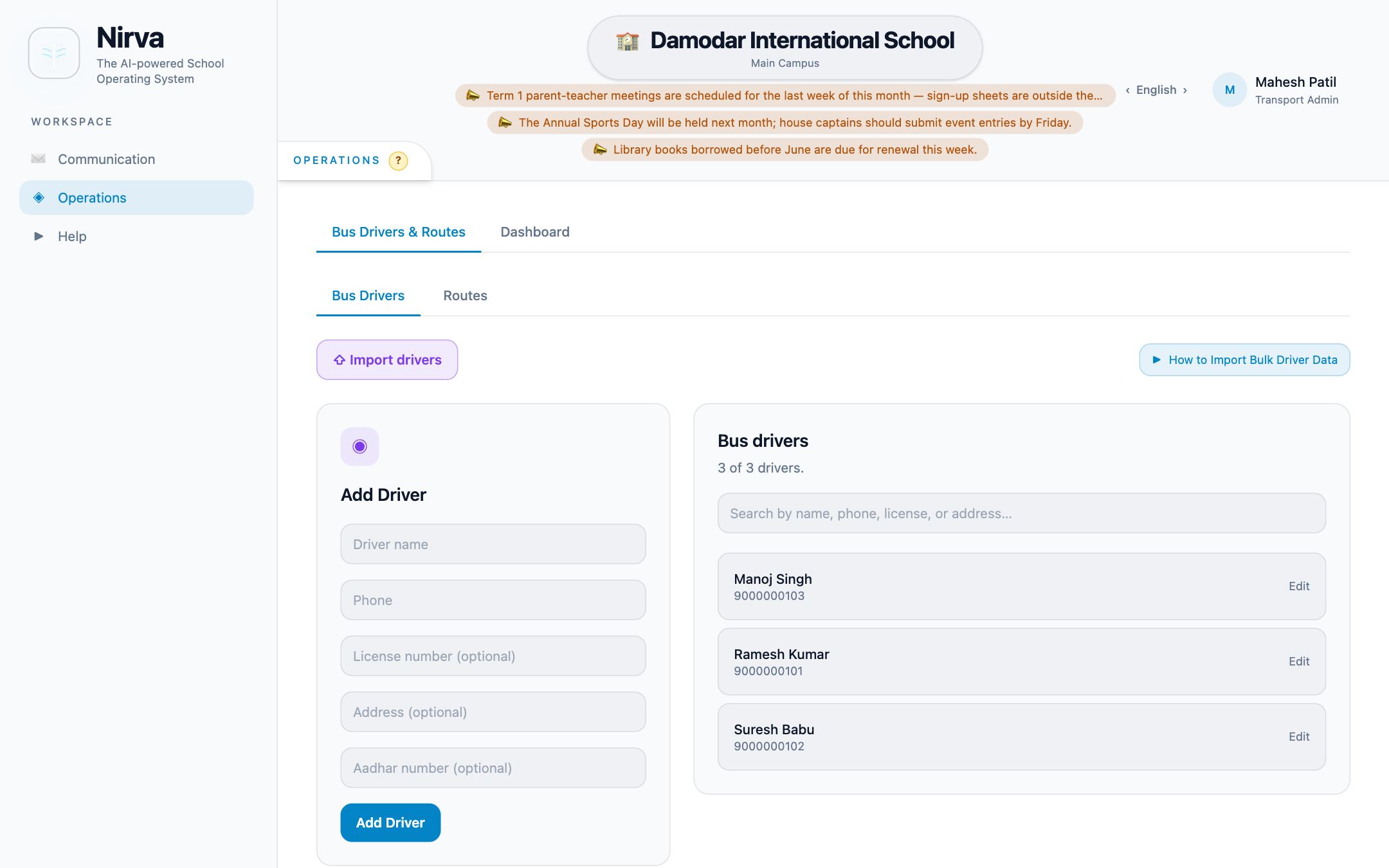This screenshot has width=1389, height=868.
Task: Focus the Driver name input field
Action: coord(493,544)
